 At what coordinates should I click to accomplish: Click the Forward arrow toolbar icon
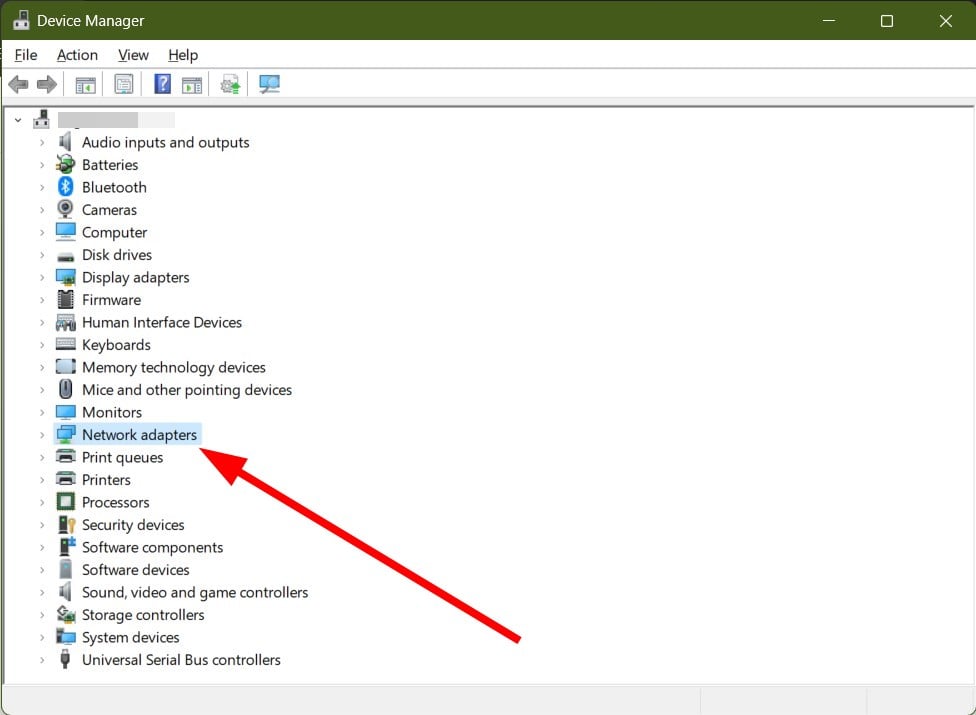point(47,84)
